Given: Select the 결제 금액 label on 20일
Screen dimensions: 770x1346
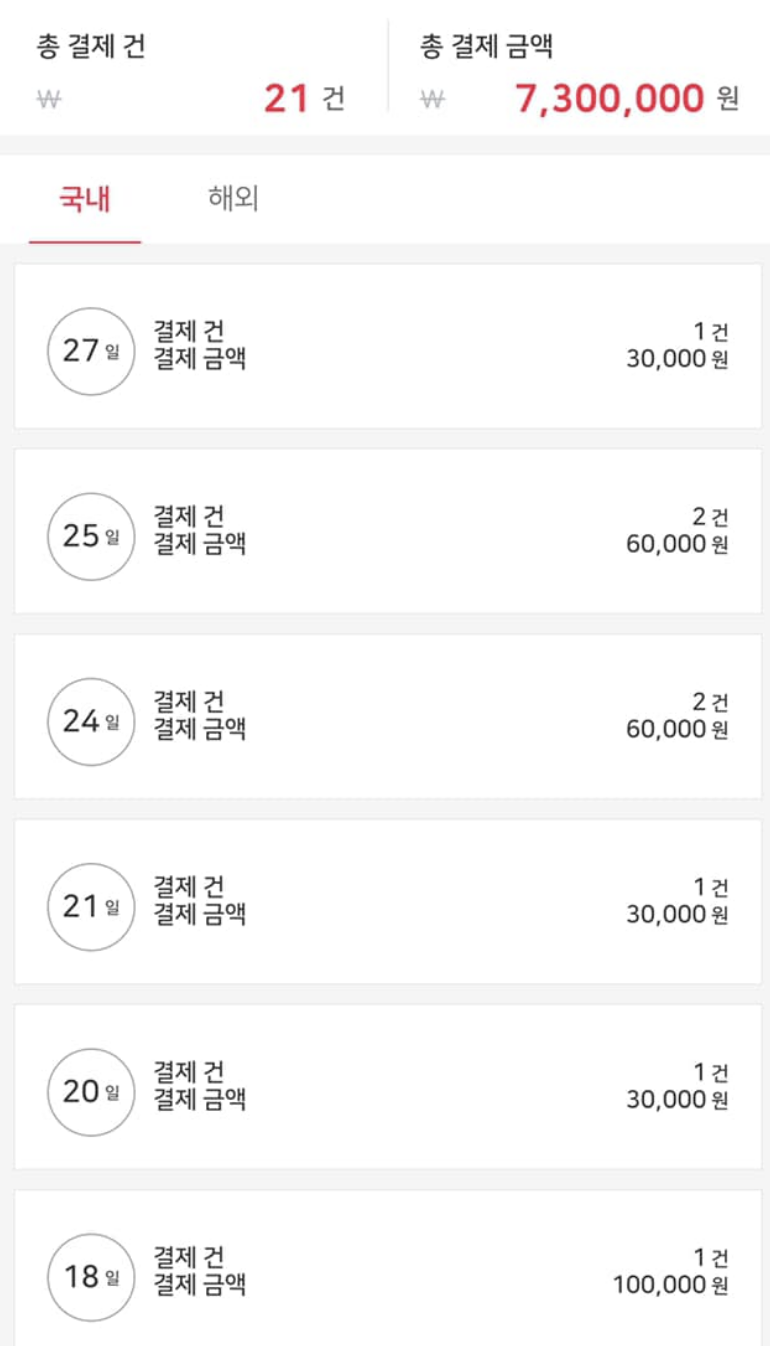Looking at the screenshot, I should click(x=199, y=1099).
